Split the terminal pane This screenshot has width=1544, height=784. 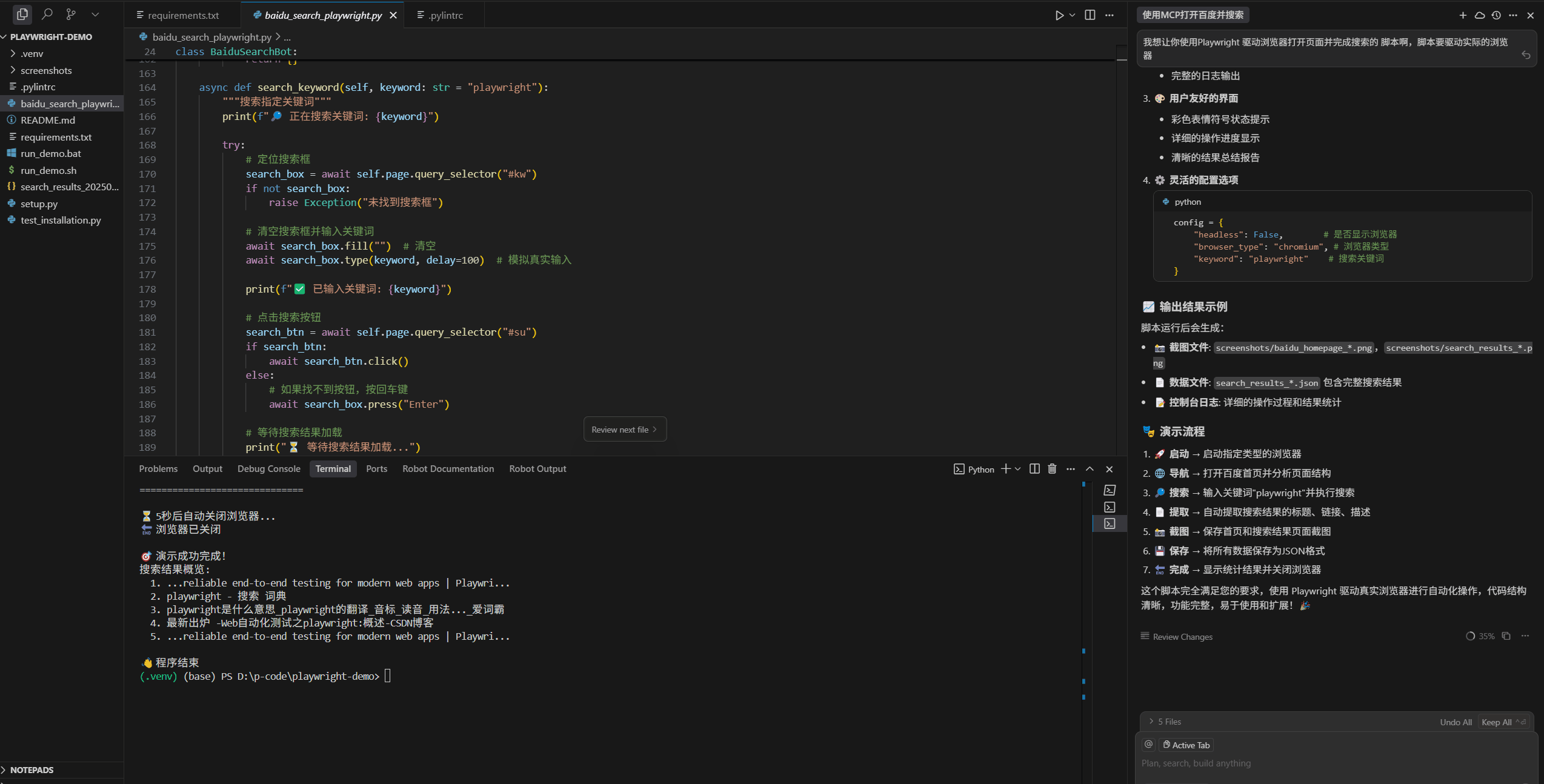coord(1035,469)
